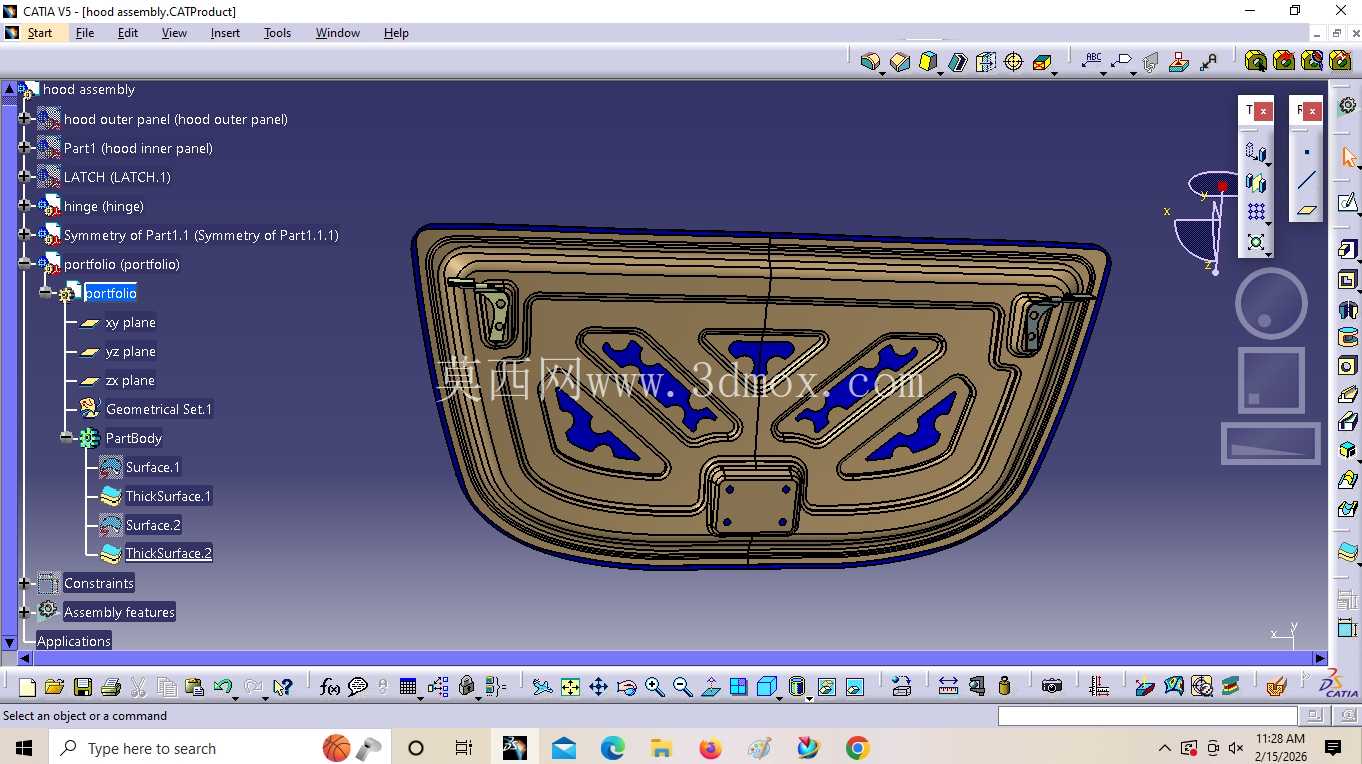Click the Zoom In magnifier icon
Viewport: 1362px width, 764px height.
(654, 687)
